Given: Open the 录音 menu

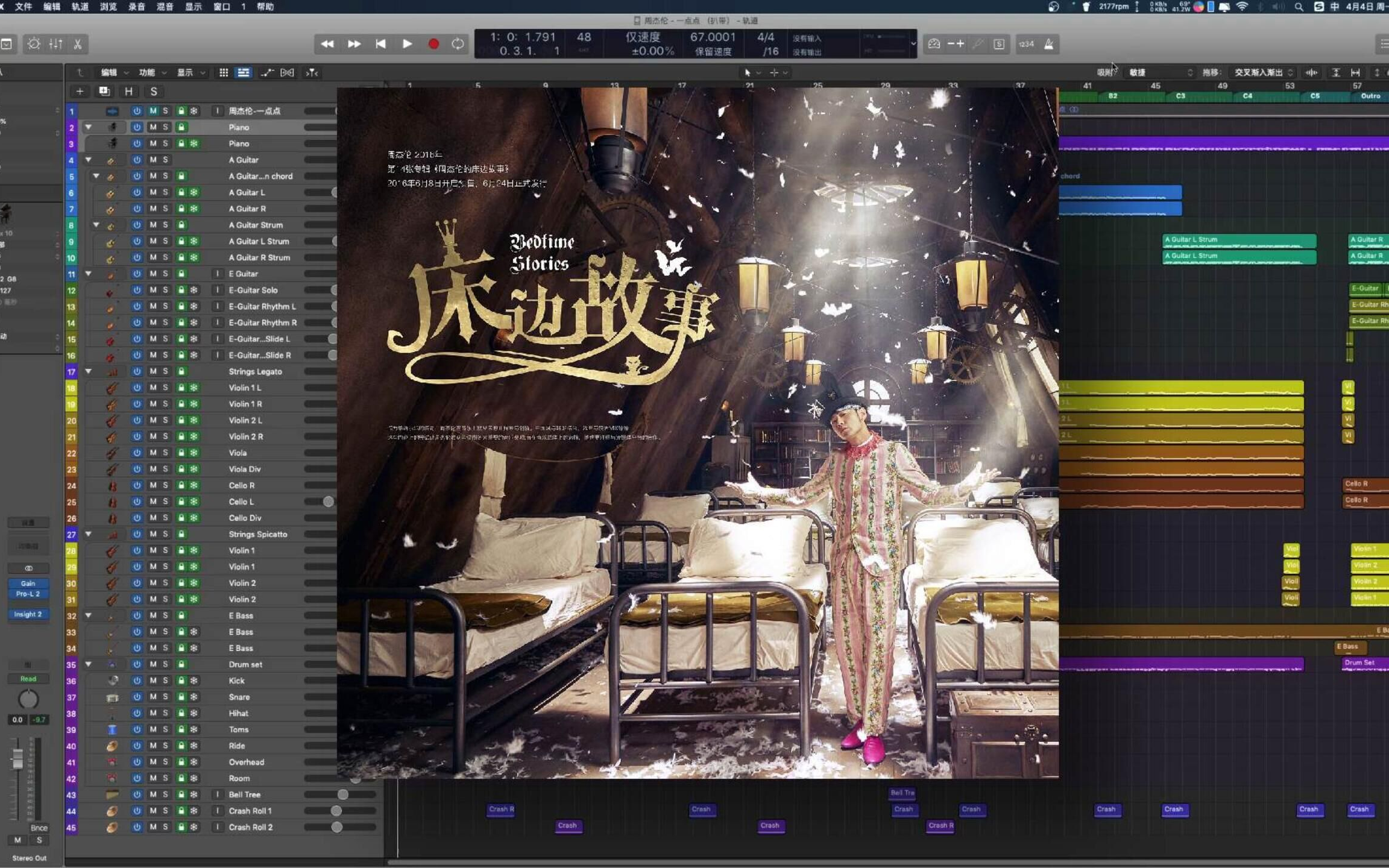Looking at the screenshot, I should pyautogui.click(x=136, y=7).
